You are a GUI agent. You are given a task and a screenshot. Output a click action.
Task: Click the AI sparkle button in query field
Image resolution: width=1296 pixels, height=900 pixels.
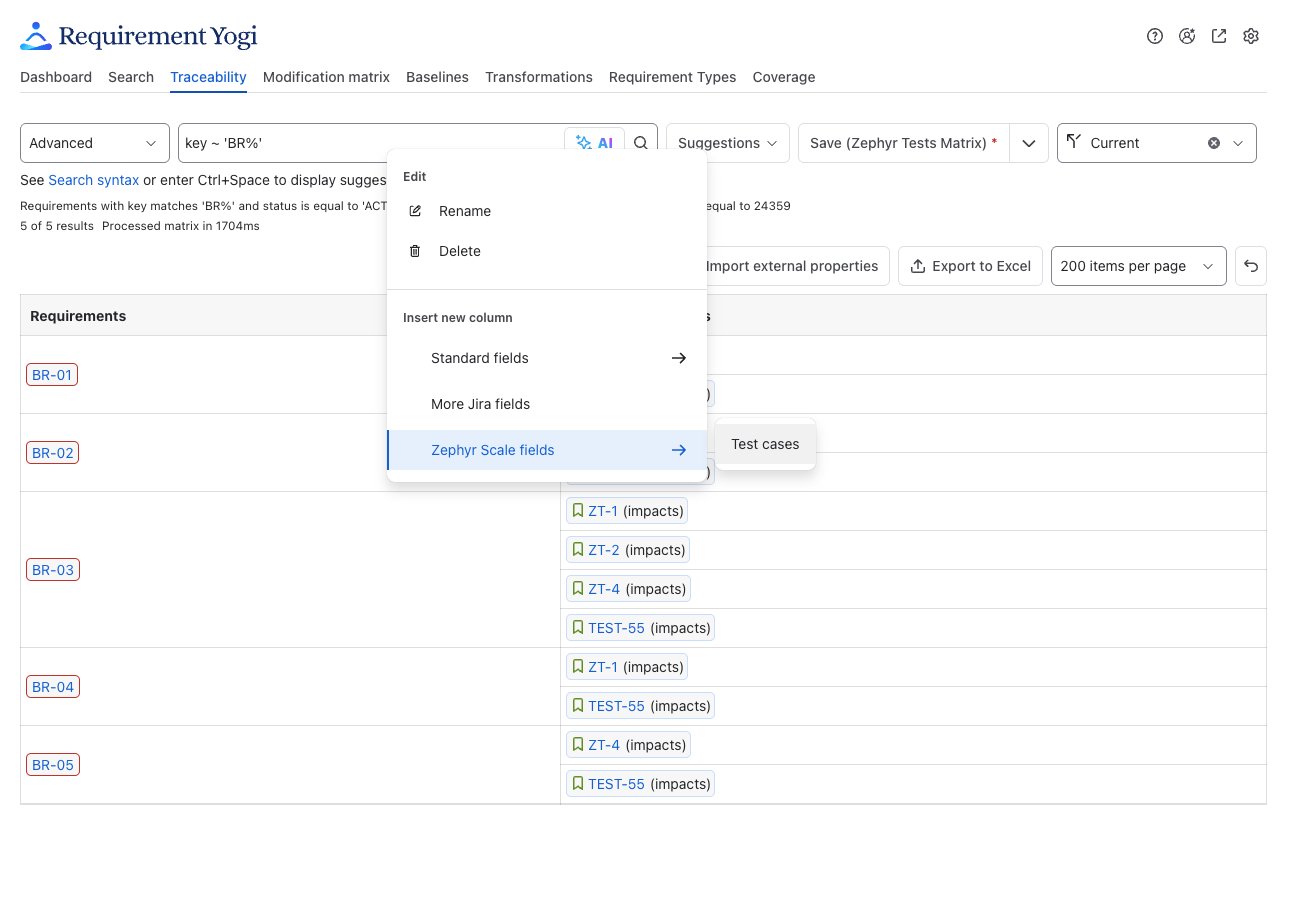(594, 143)
